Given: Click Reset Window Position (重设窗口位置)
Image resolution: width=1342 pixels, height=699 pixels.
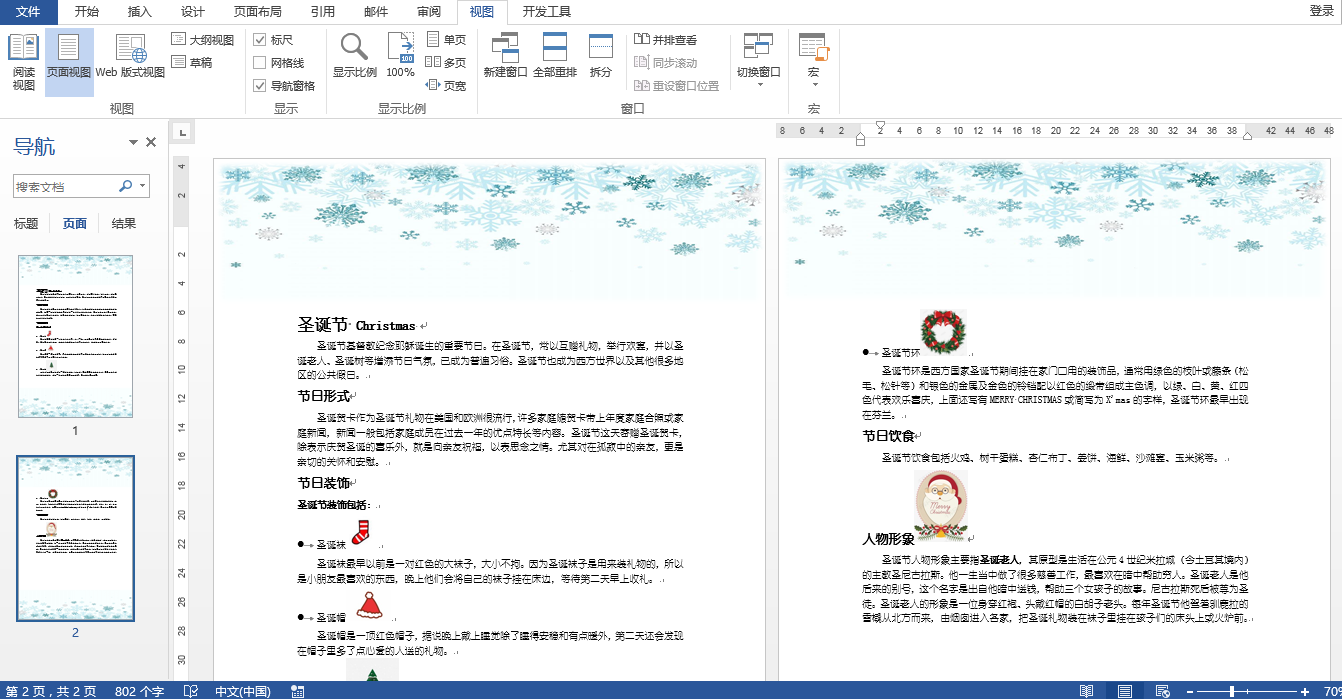Looking at the screenshot, I should [677, 86].
